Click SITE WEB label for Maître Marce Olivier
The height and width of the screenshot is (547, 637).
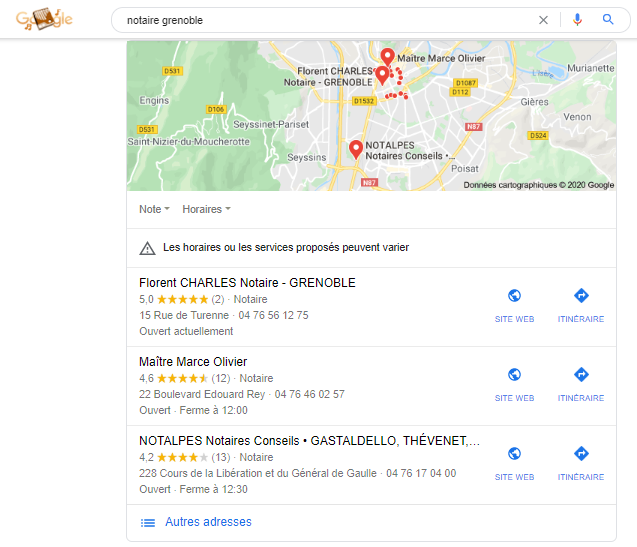click(x=514, y=398)
